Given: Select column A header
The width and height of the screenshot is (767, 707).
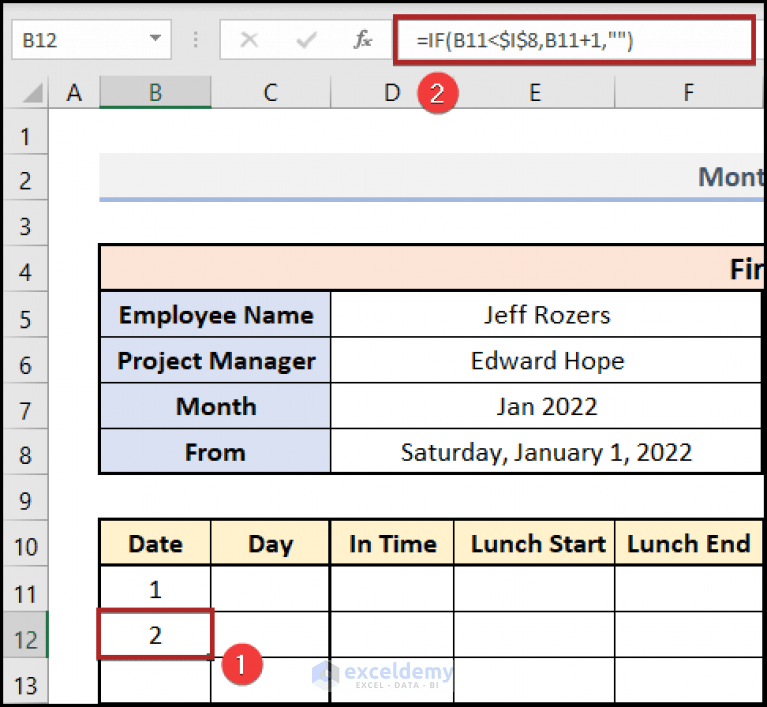Looking at the screenshot, I should click(x=74, y=92).
